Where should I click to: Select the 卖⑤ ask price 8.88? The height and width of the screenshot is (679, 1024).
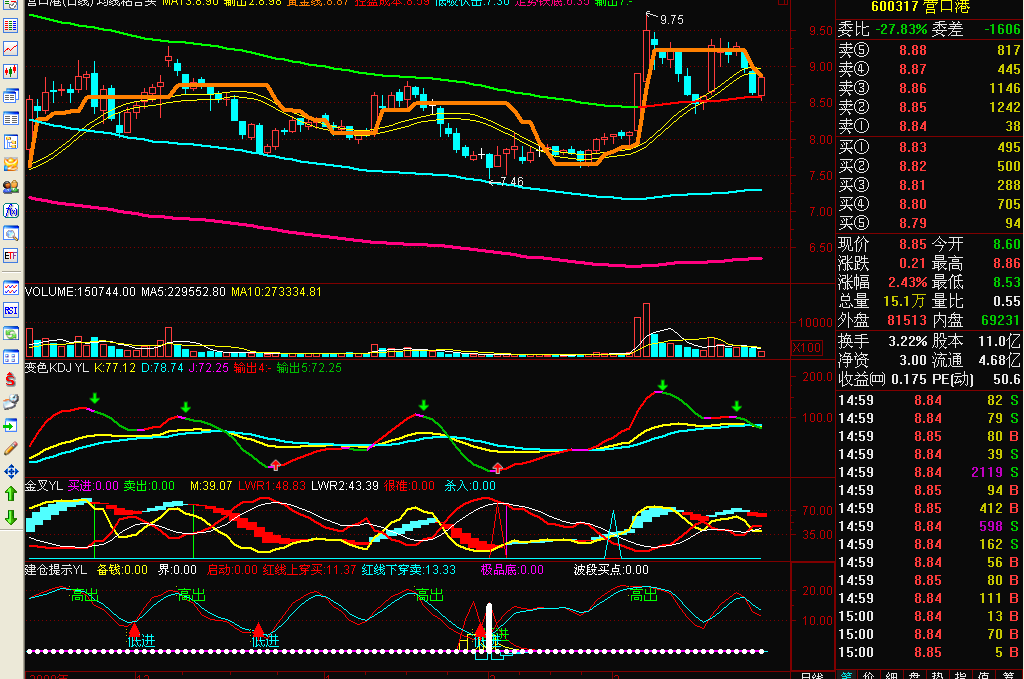912,50
